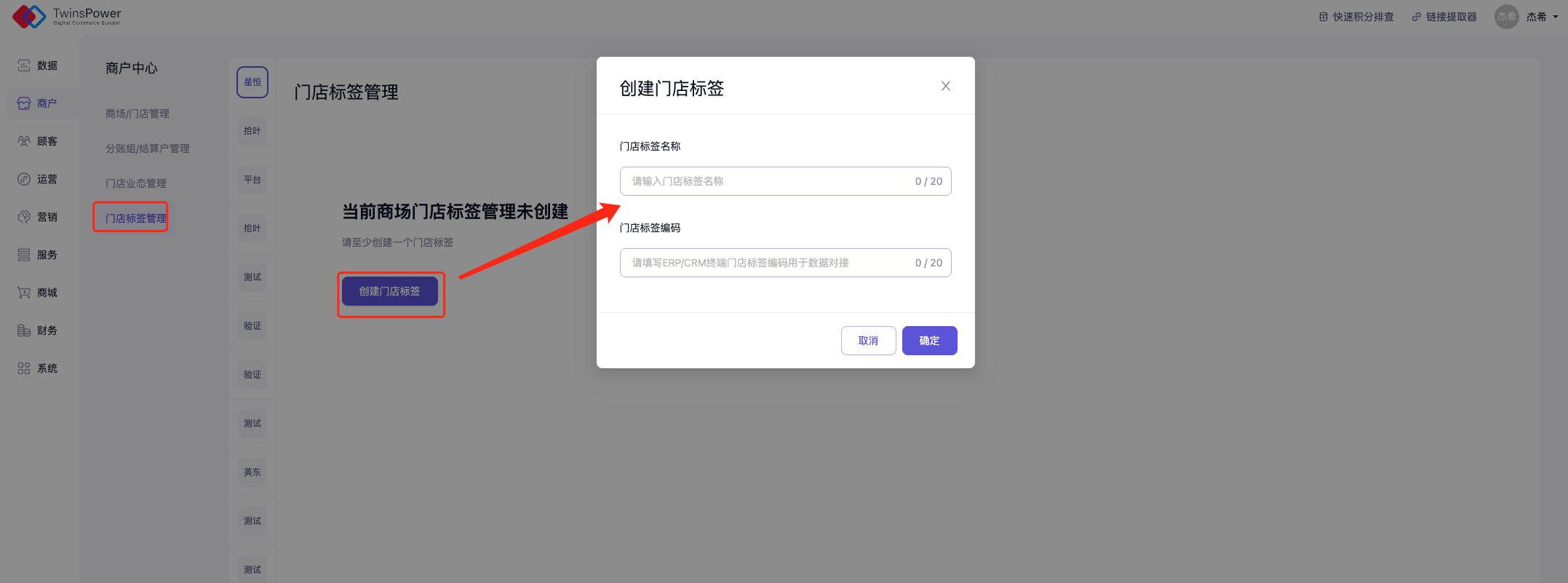Close the 创建门店标签 dialog

pyautogui.click(x=945, y=86)
